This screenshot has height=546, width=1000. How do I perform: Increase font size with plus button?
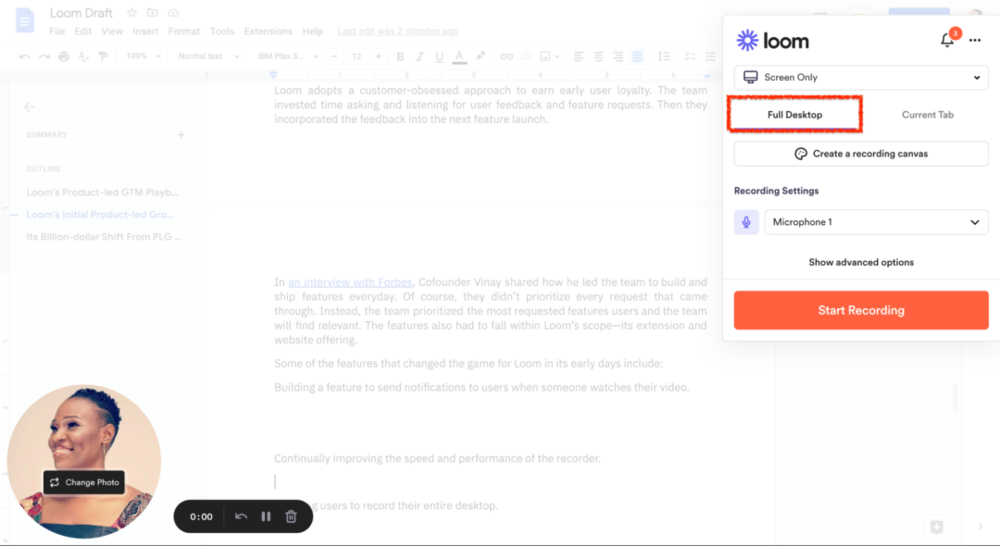click(x=379, y=56)
